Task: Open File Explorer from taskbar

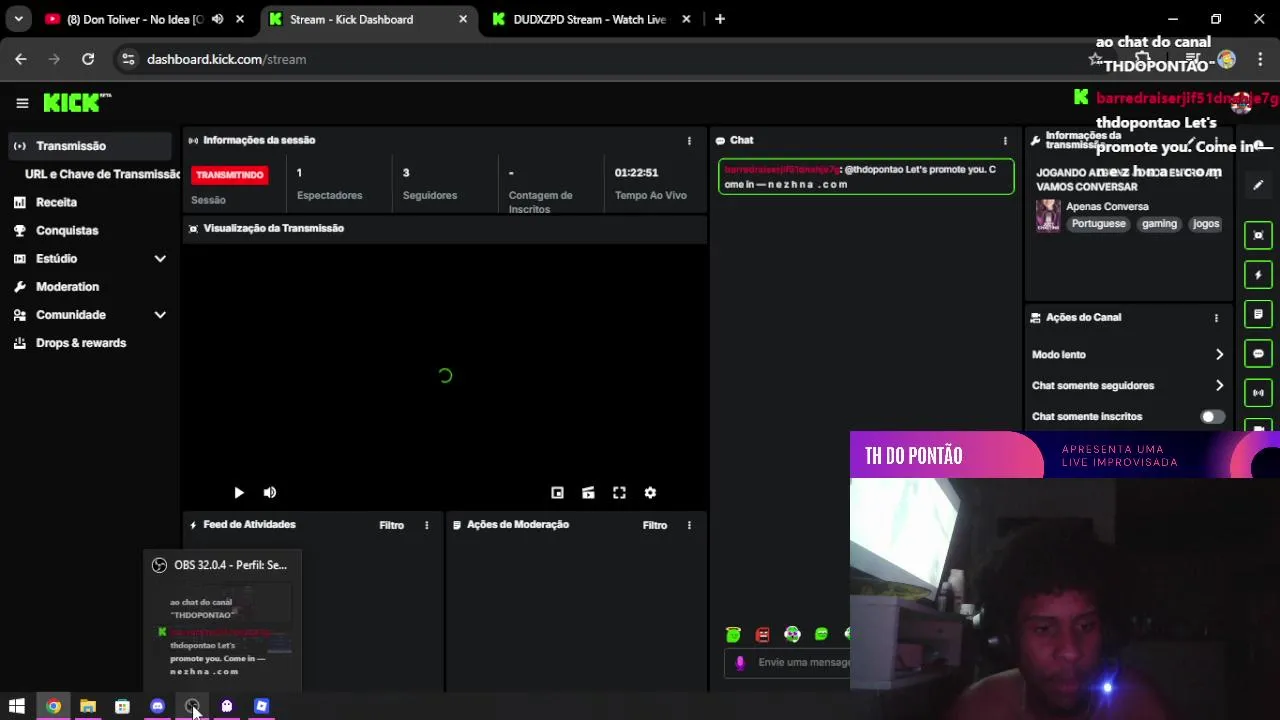Action: [88, 707]
